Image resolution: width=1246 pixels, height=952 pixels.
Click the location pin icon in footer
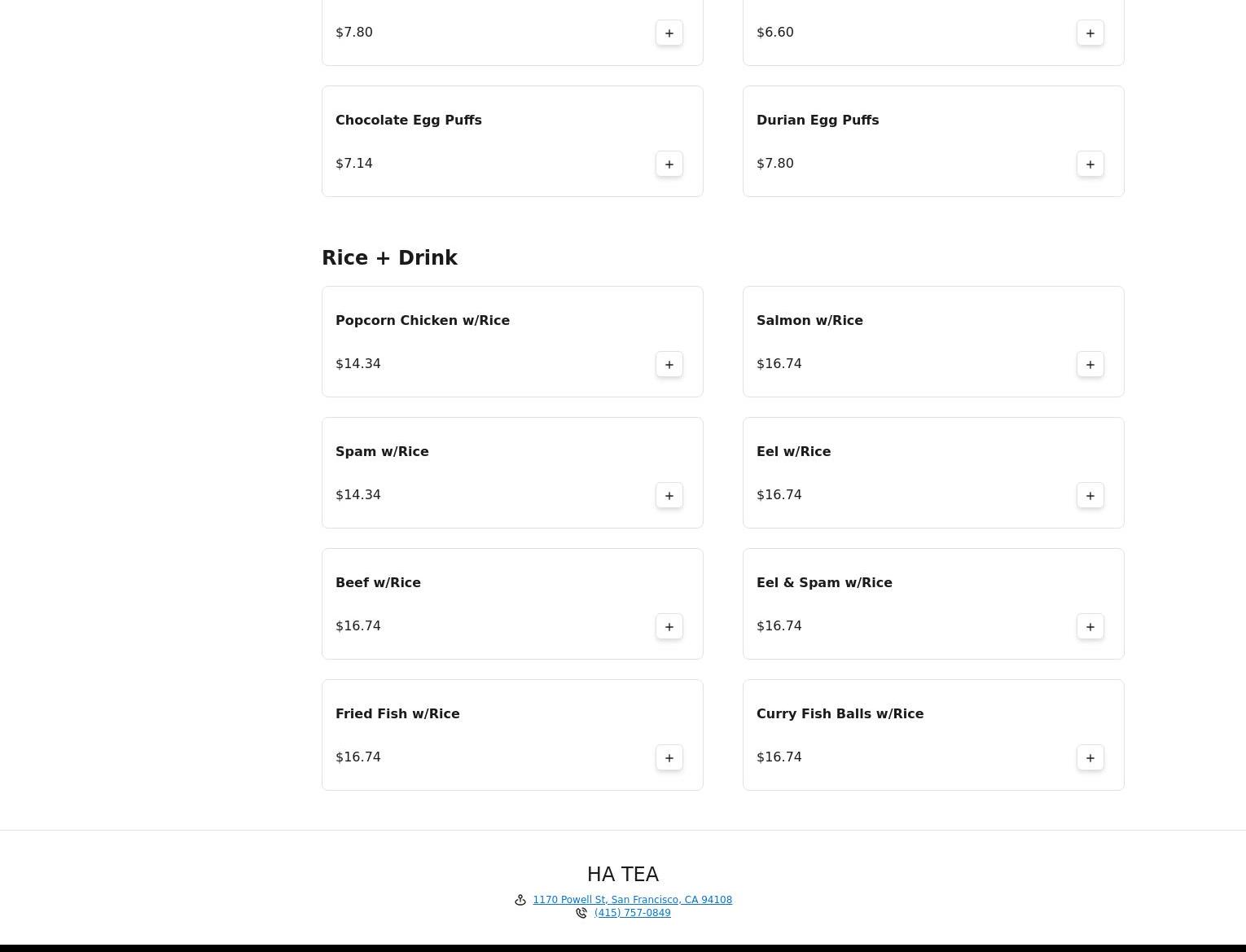pyautogui.click(x=520, y=900)
